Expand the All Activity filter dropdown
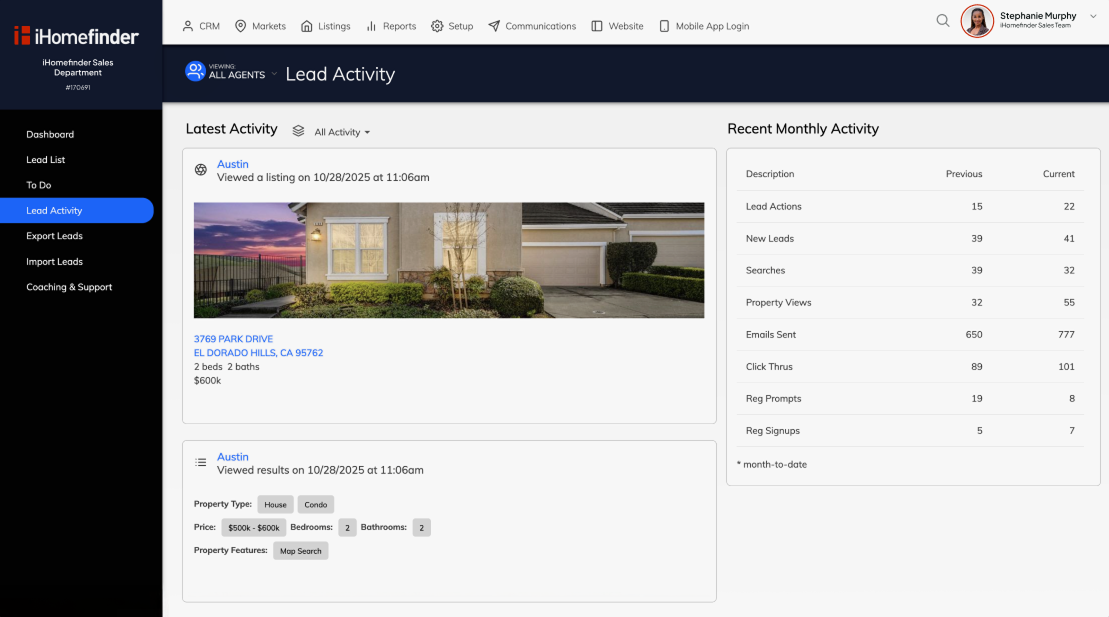The height and width of the screenshot is (617, 1109). (342, 132)
